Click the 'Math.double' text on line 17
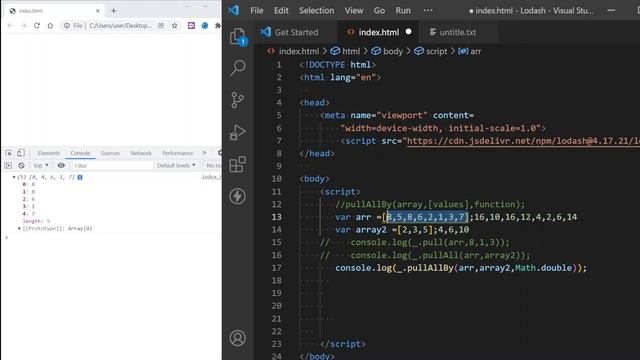Image resolution: width=640 pixels, height=360 pixels. (x=543, y=268)
